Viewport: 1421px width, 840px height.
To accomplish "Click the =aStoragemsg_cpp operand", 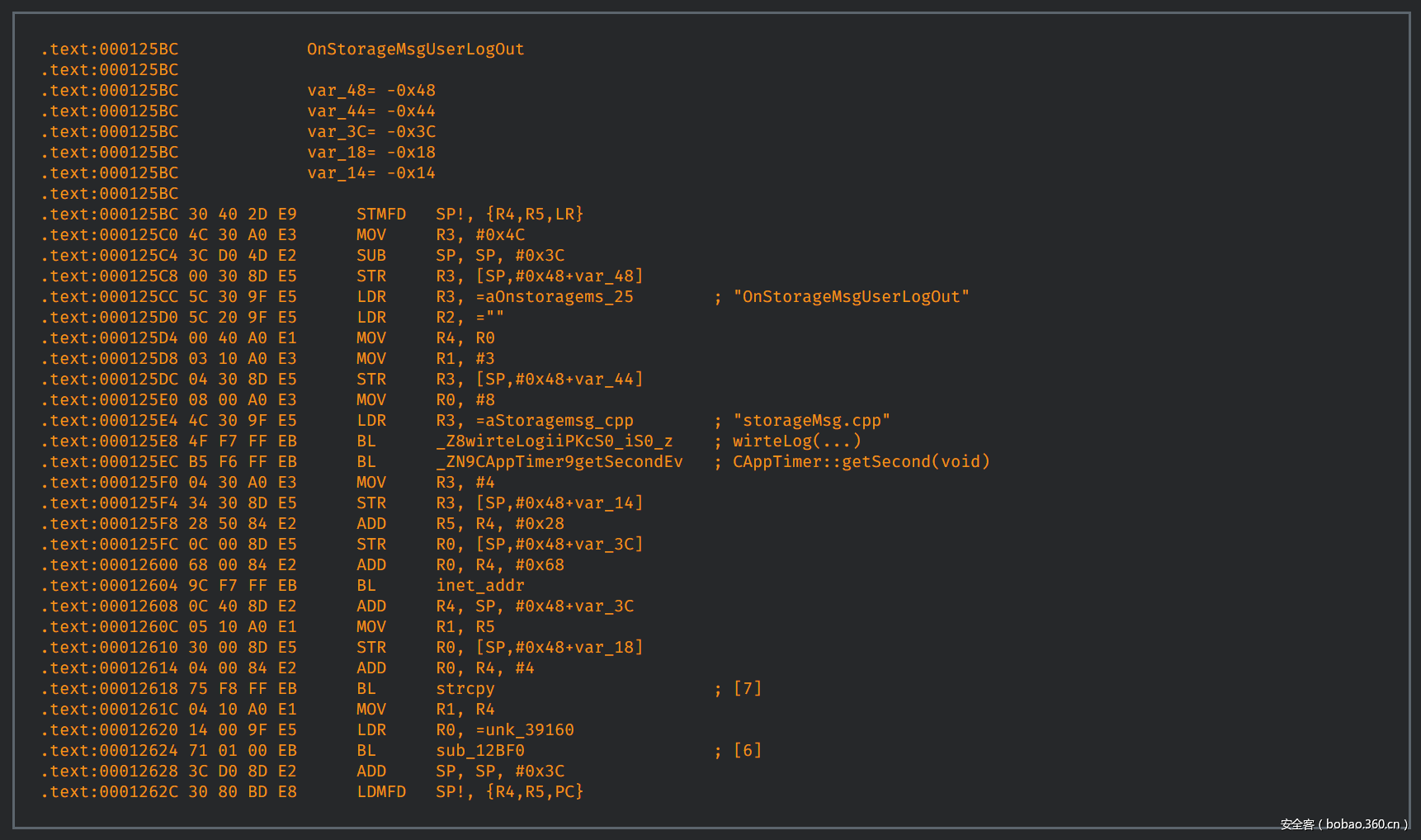I will point(555,421).
